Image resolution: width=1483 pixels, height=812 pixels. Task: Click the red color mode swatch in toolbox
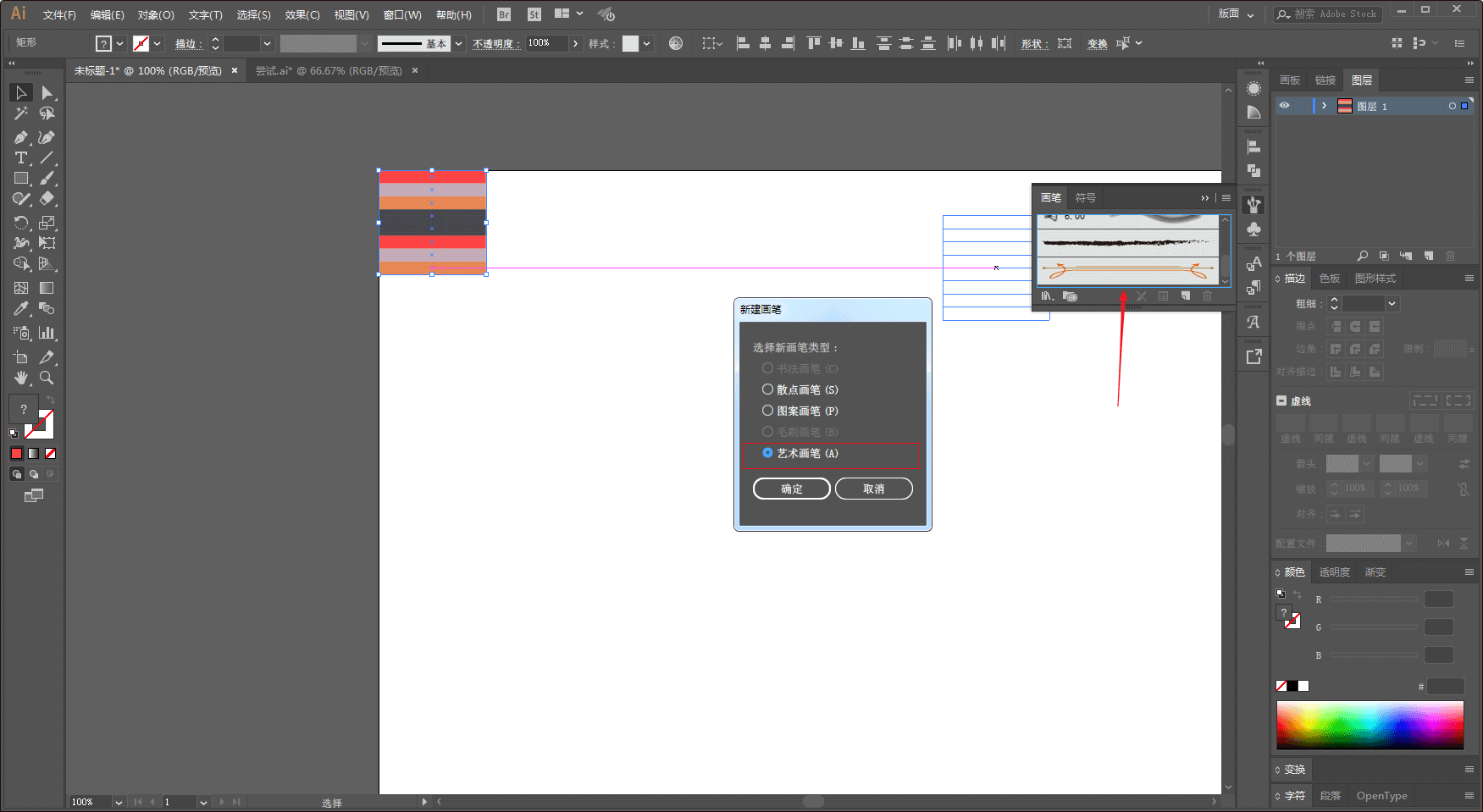tap(16, 454)
